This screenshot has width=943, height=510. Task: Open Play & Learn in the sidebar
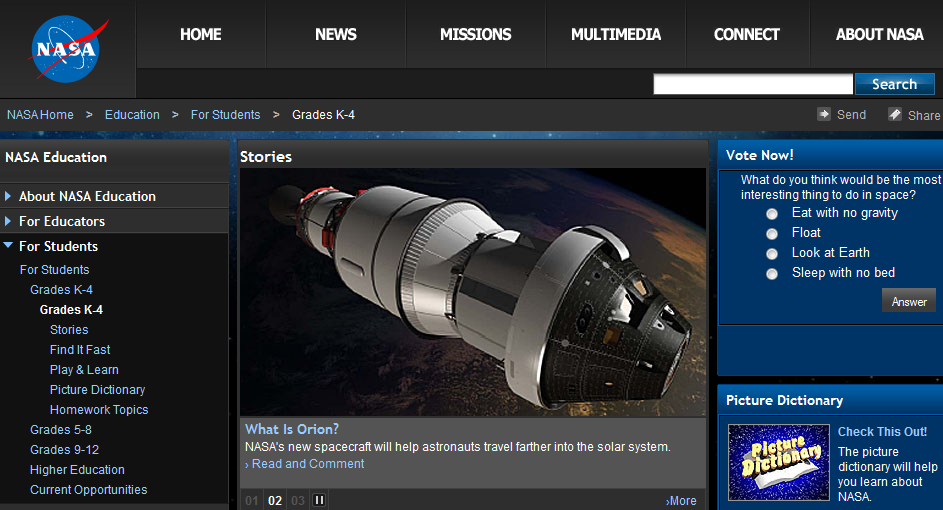(x=84, y=369)
